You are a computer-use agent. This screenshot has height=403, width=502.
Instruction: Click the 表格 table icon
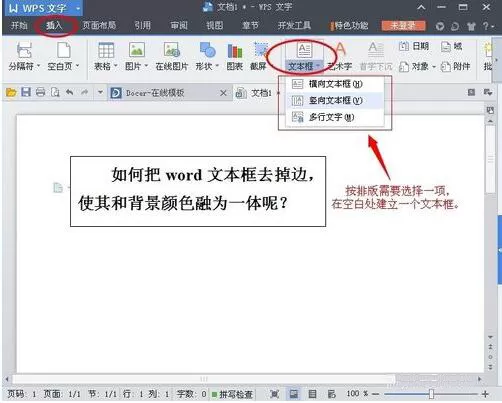coord(106,50)
